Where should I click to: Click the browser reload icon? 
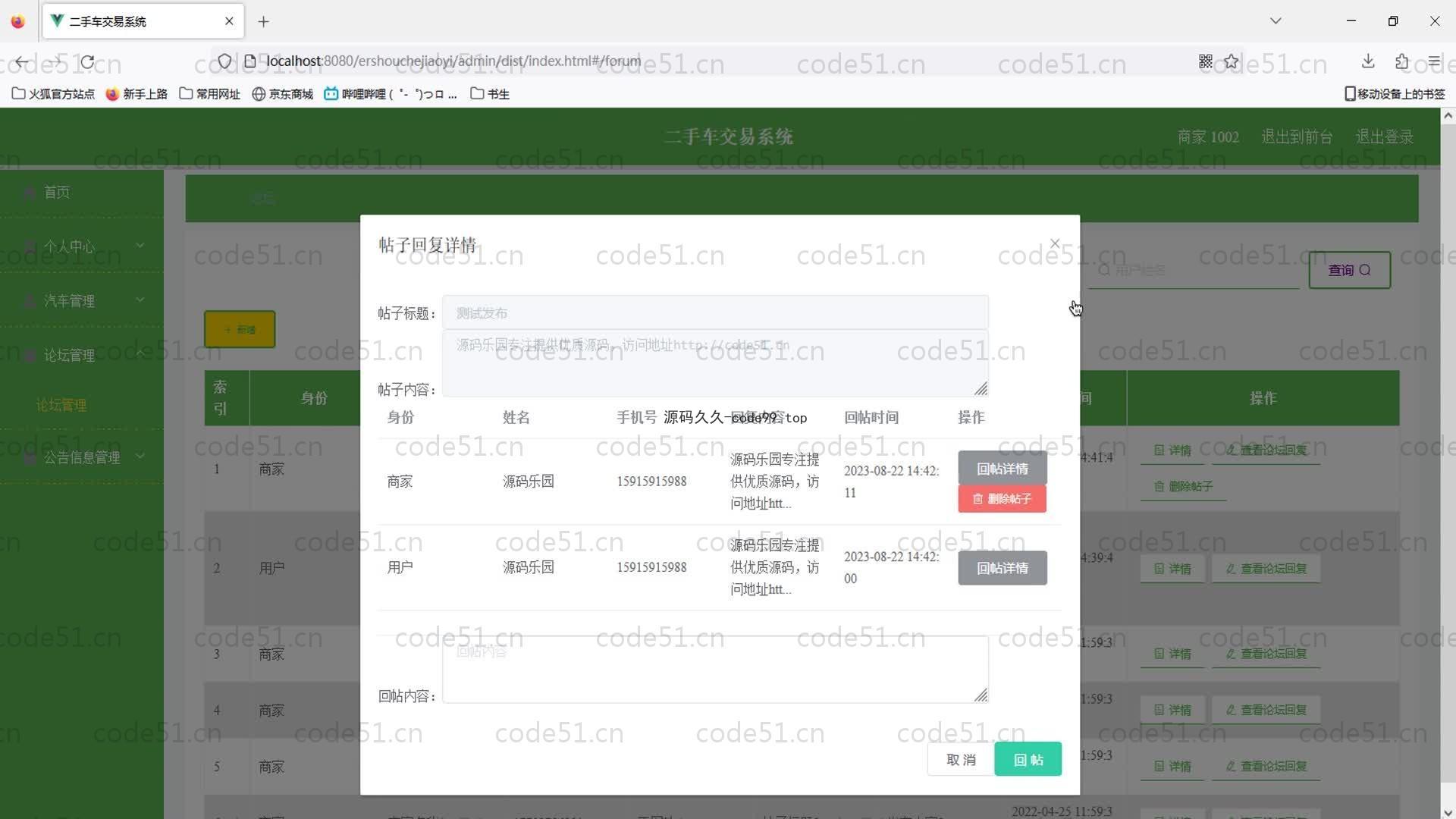coord(88,61)
